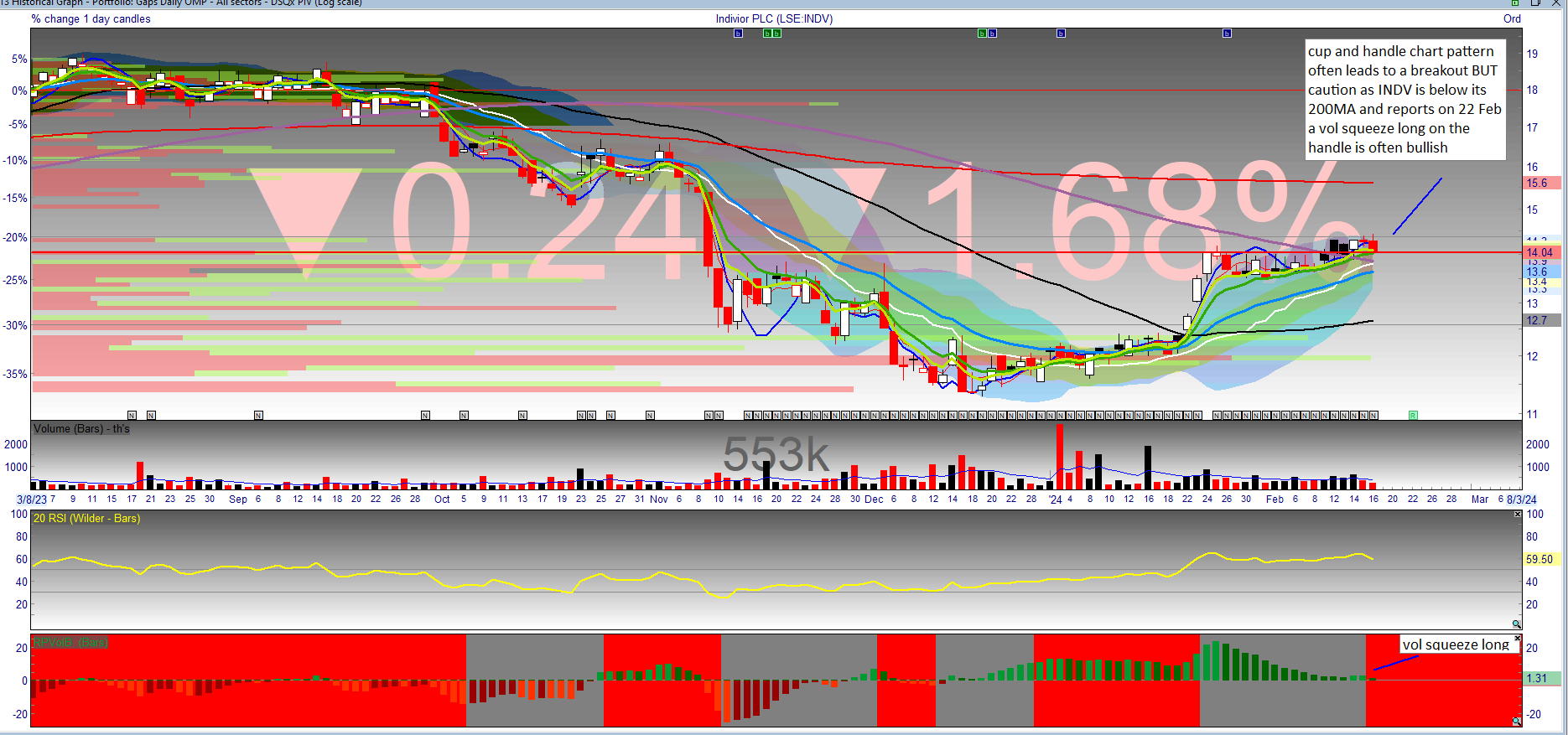Click the magnifier icon in the bottom squeeze panel
The width and height of the screenshot is (1568, 735).
point(1516,722)
